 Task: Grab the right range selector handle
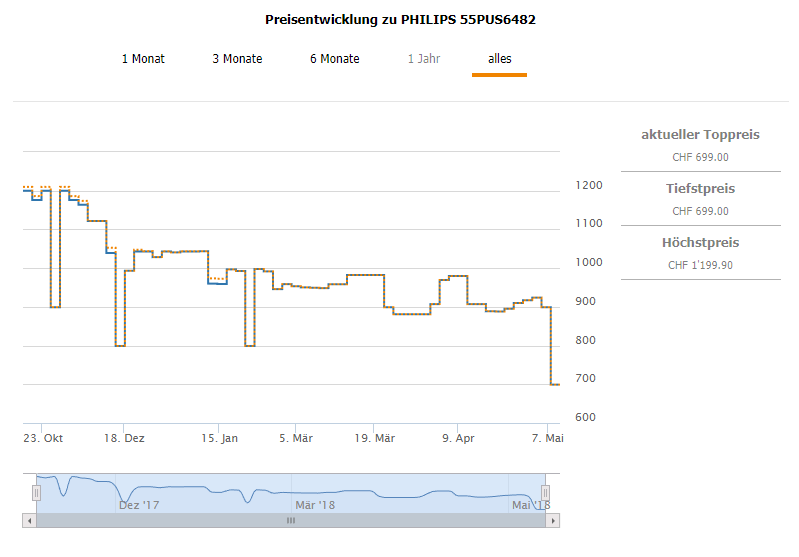pos(546,493)
